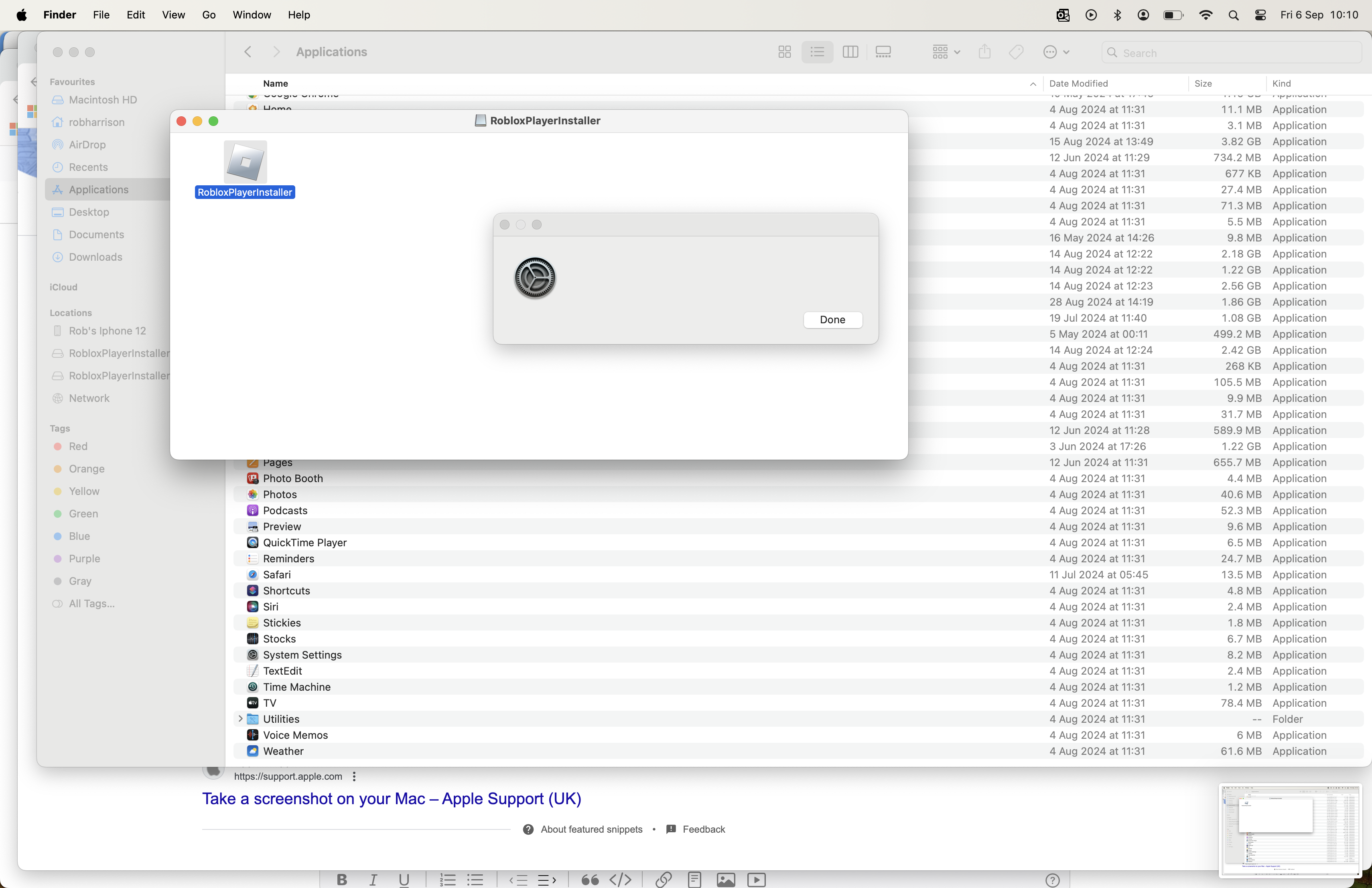Click the Wi-Fi status icon
This screenshot has width=1372, height=888.
click(x=1205, y=16)
